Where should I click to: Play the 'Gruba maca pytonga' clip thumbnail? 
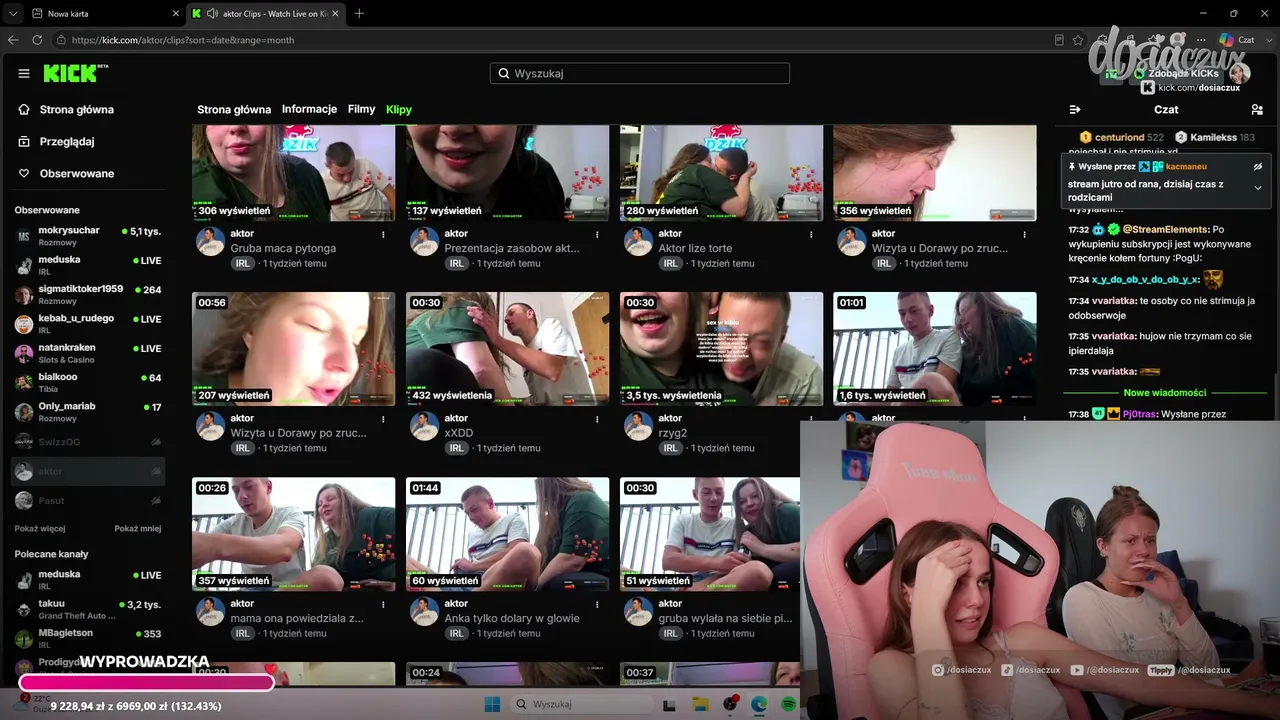(x=293, y=173)
